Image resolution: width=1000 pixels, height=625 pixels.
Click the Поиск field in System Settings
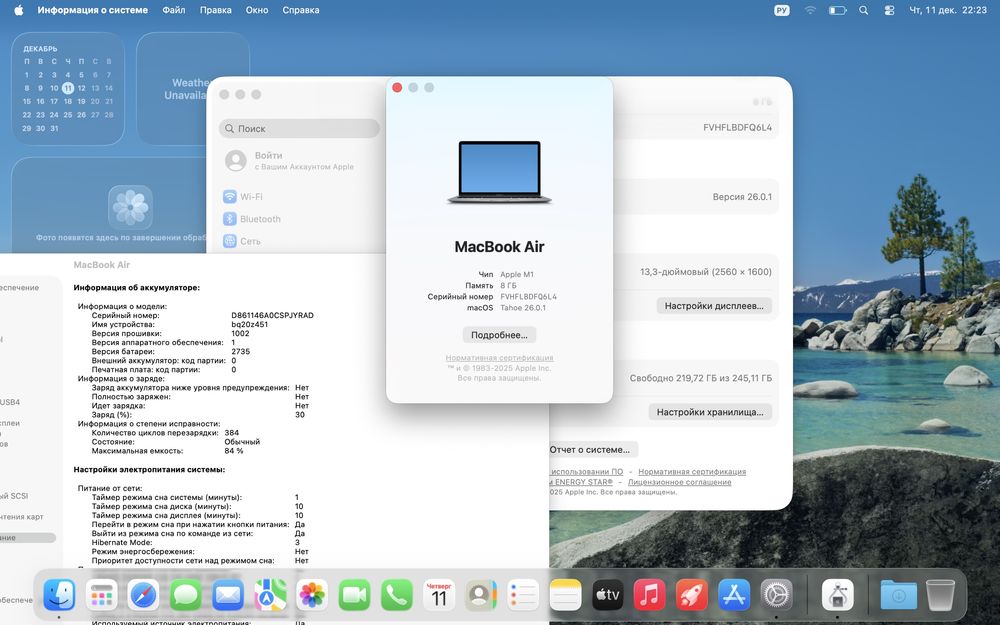[x=299, y=128]
